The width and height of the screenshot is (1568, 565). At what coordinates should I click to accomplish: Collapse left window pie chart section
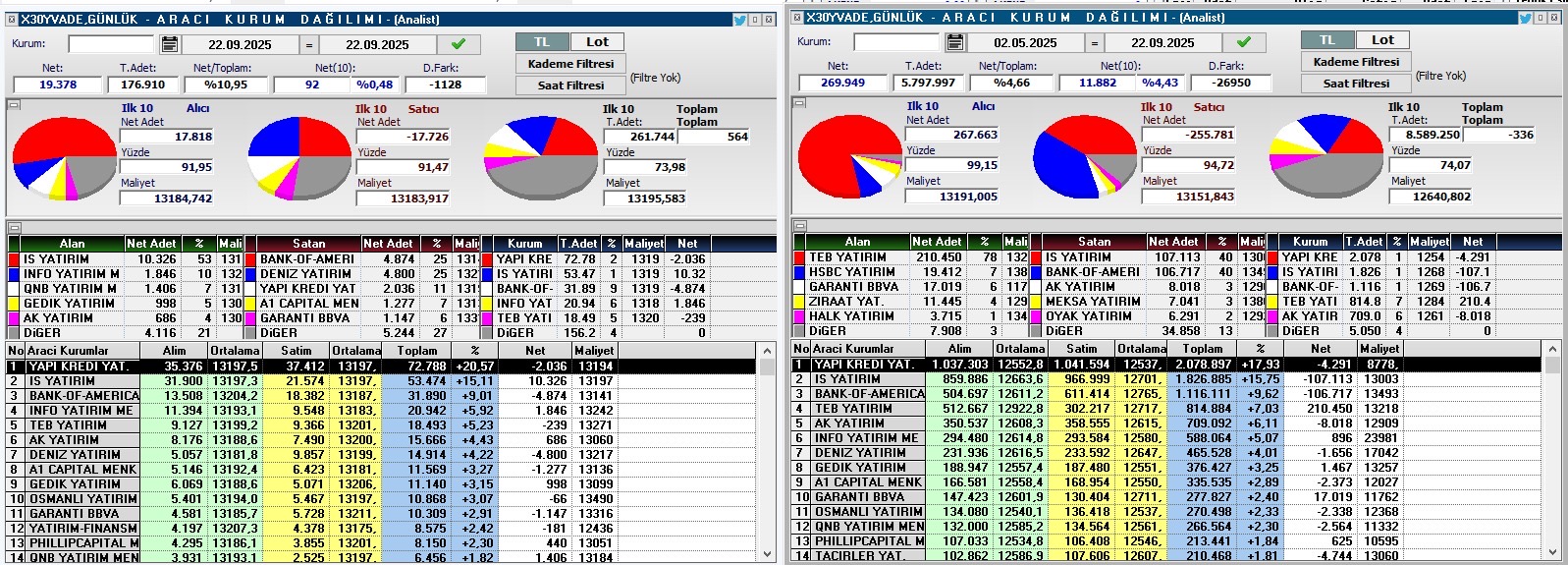tap(14, 104)
